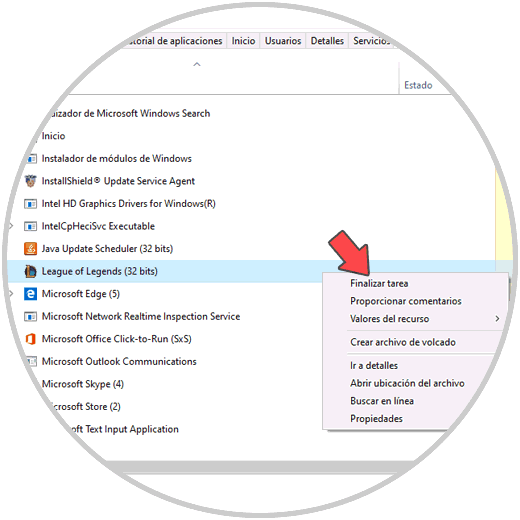Viewport: 520px width, 520px height.
Task: Select Propiedades in the context menu
Action: tap(376, 418)
